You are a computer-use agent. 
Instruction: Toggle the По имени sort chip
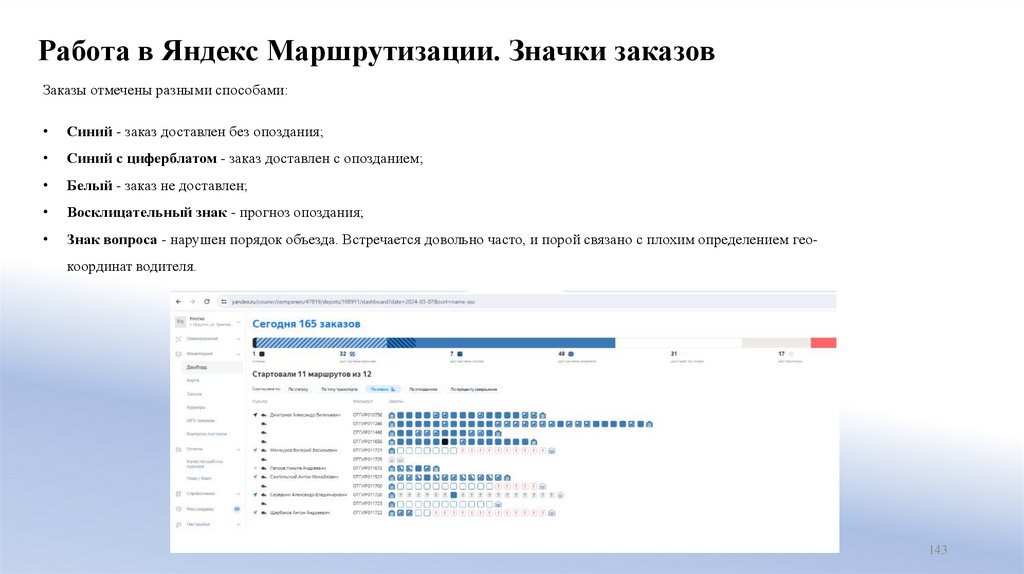(x=383, y=389)
